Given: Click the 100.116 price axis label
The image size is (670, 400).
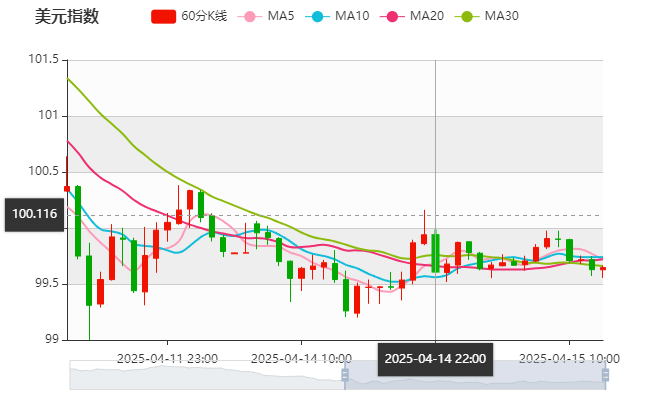Looking at the screenshot, I should pos(34,215).
